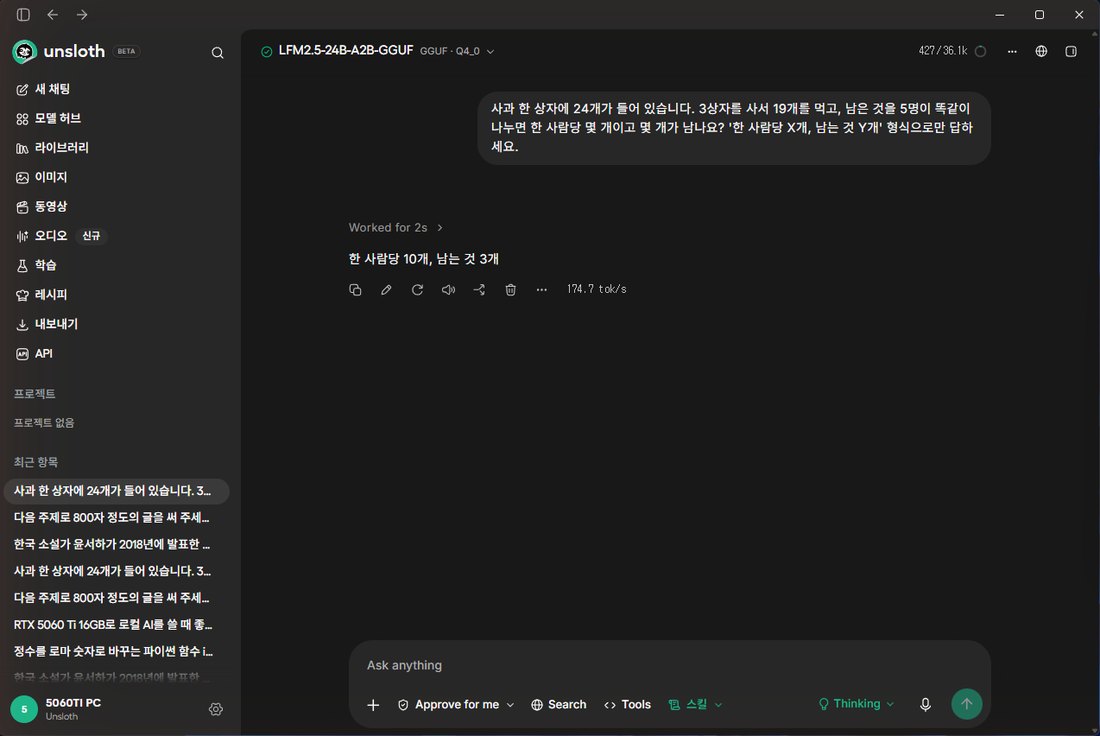Toggle the Search web option
The height and width of the screenshot is (736, 1100).
pyautogui.click(x=558, y=704)
